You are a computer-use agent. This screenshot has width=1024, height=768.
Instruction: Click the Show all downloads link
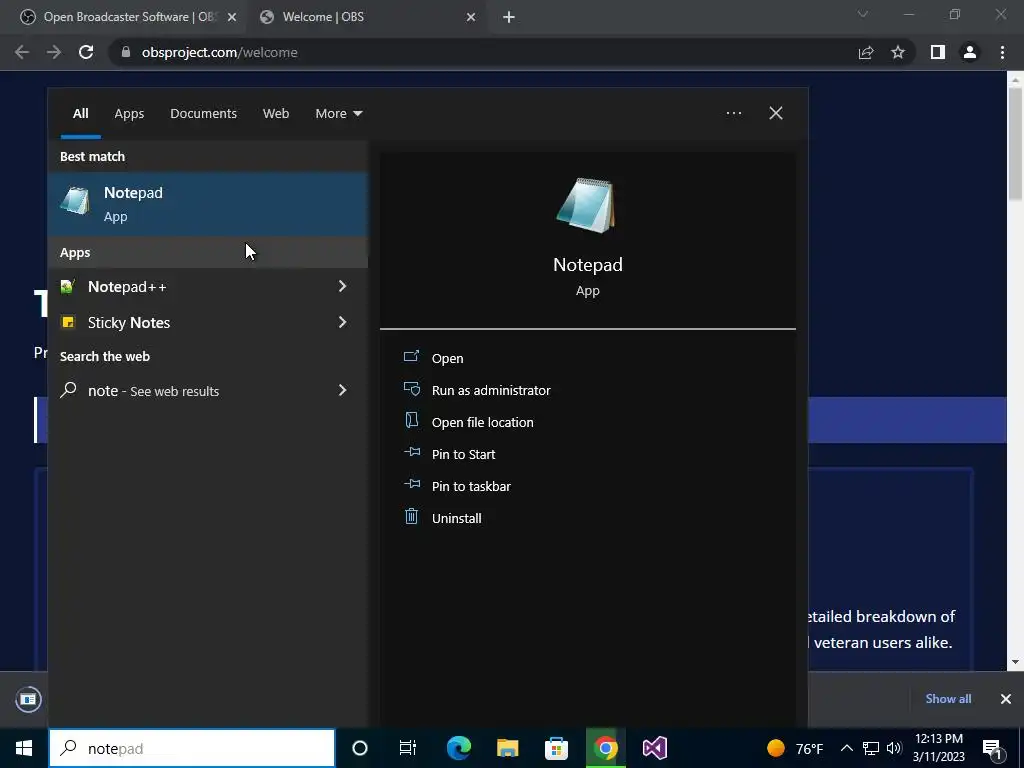click(x=948, y=698)
